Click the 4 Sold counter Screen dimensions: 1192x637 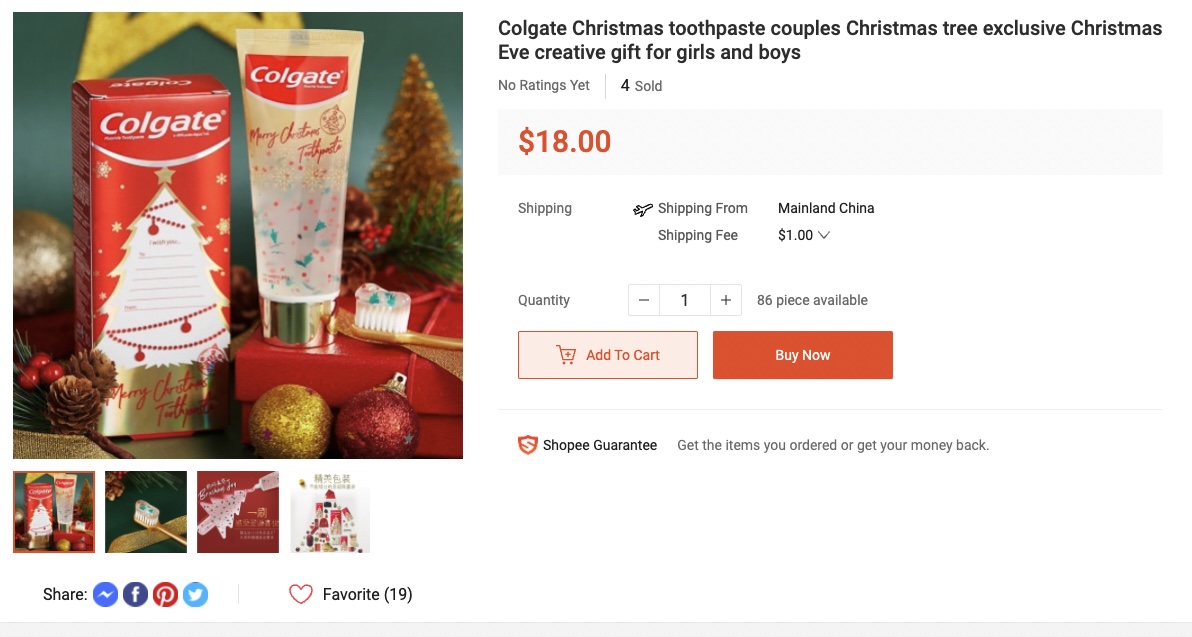point(640,85)
